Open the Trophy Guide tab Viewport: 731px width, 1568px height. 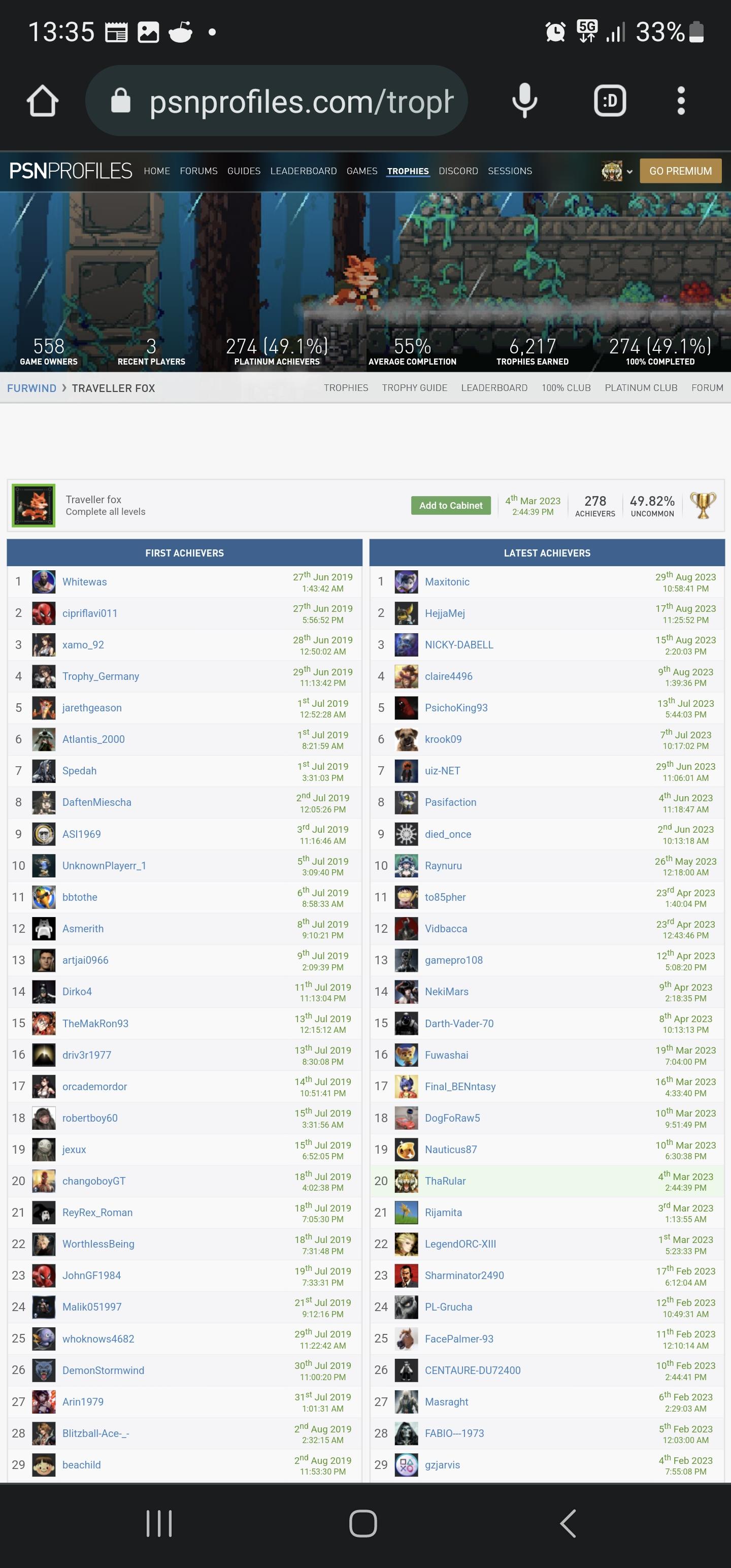click(414, 388)
